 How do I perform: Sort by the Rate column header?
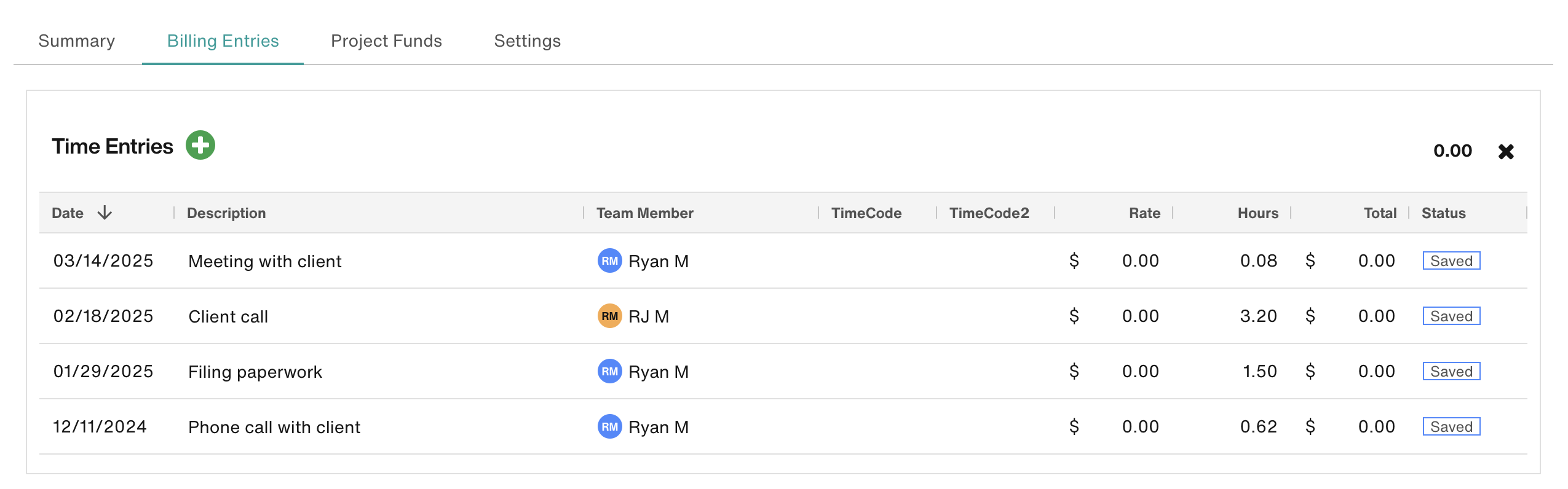pyautogui.click(x=1144, y=213)
